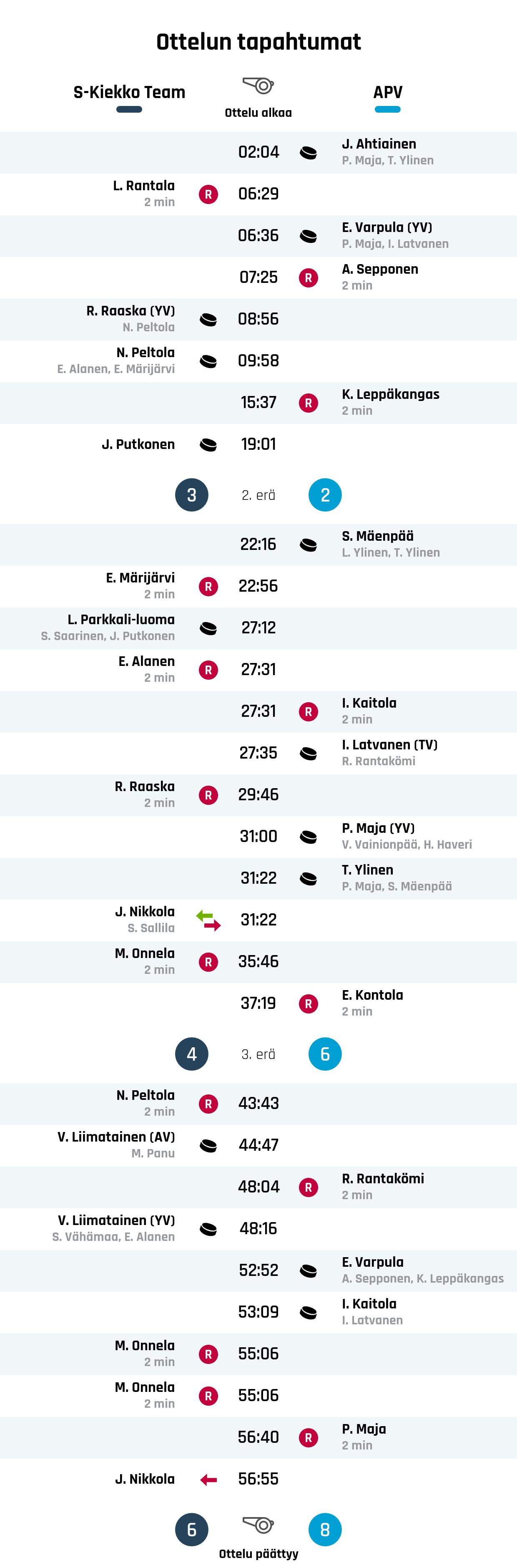The width and height of the screenshot is (517, 1568).
Task: Click the penalty icon for K. Leppäkangas
Action: 309,403
